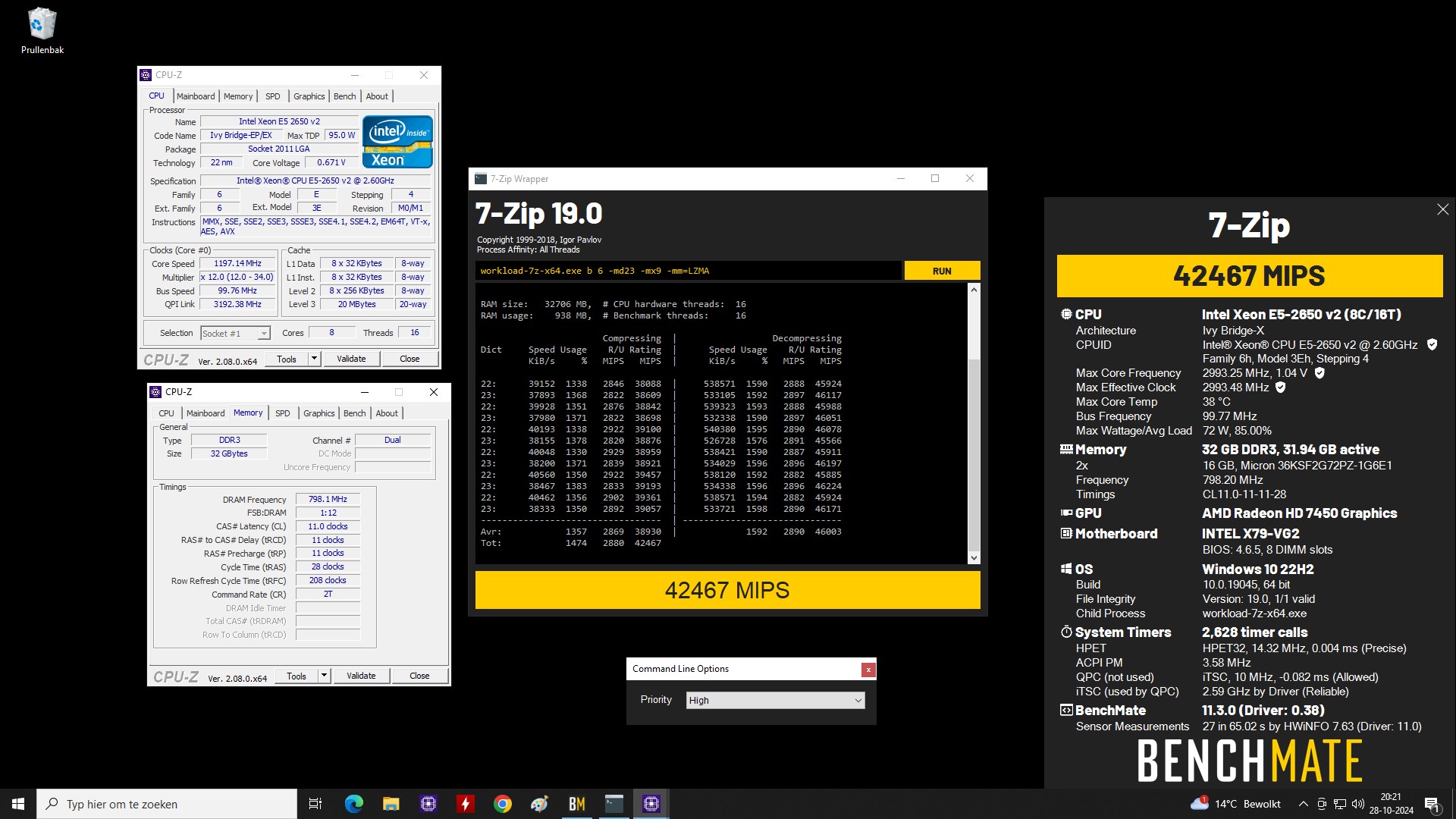Viewport: 1456px width, 819px height.
Task: Open Graphics tab in top CPU-Z window
Action: tap(309, 96)
